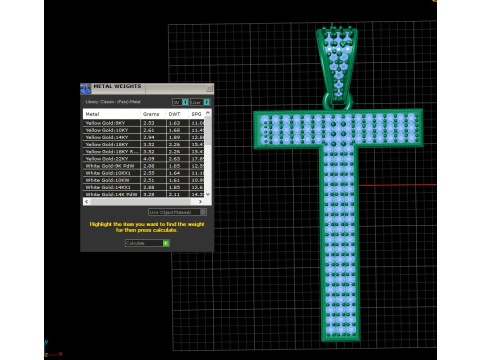The height and width of the screenshot is (360, 480).
Task: Click the metal list scroll down arrow
Action: click(208, 194)
